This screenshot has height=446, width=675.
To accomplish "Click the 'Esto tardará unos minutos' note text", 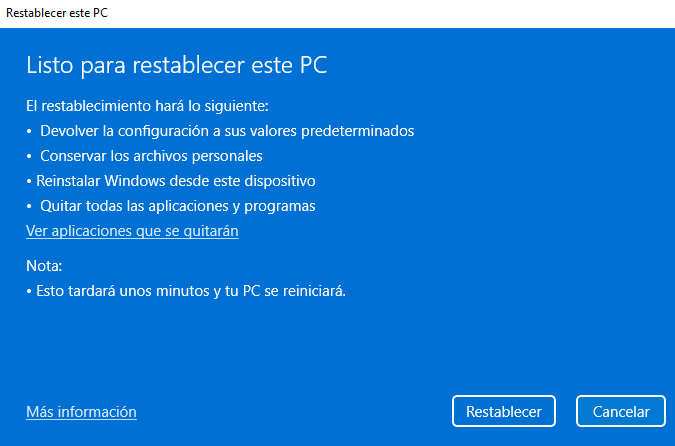I will pyautogui.click(x=191, y=291).
